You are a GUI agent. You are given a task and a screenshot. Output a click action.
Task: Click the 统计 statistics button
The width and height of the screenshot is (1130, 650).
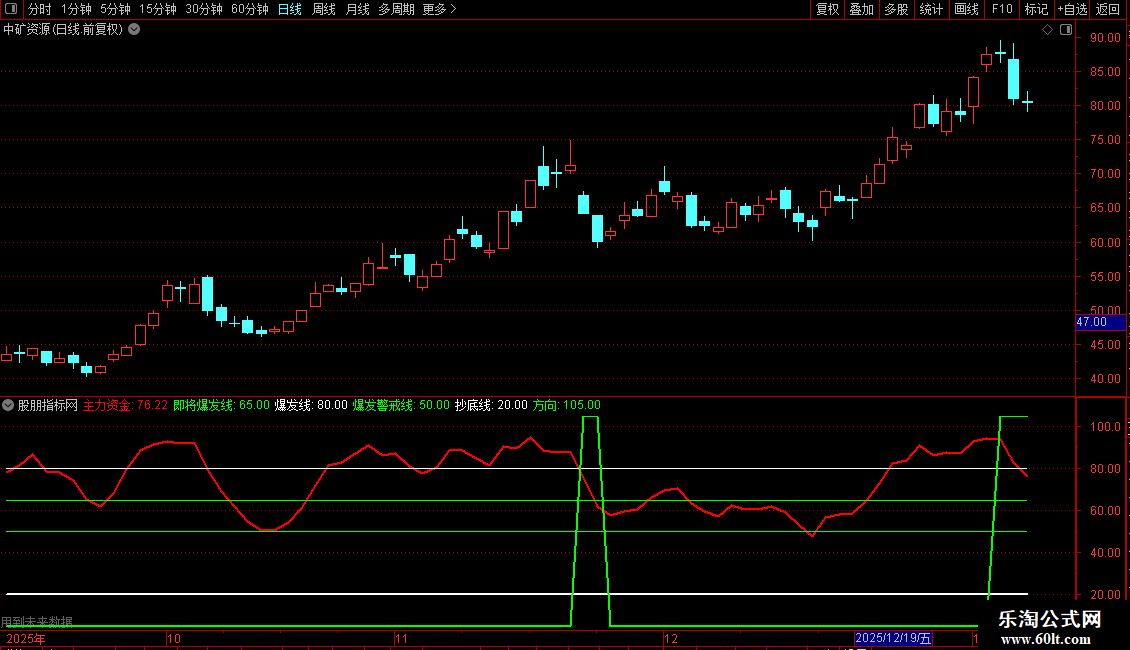point(930,9)
